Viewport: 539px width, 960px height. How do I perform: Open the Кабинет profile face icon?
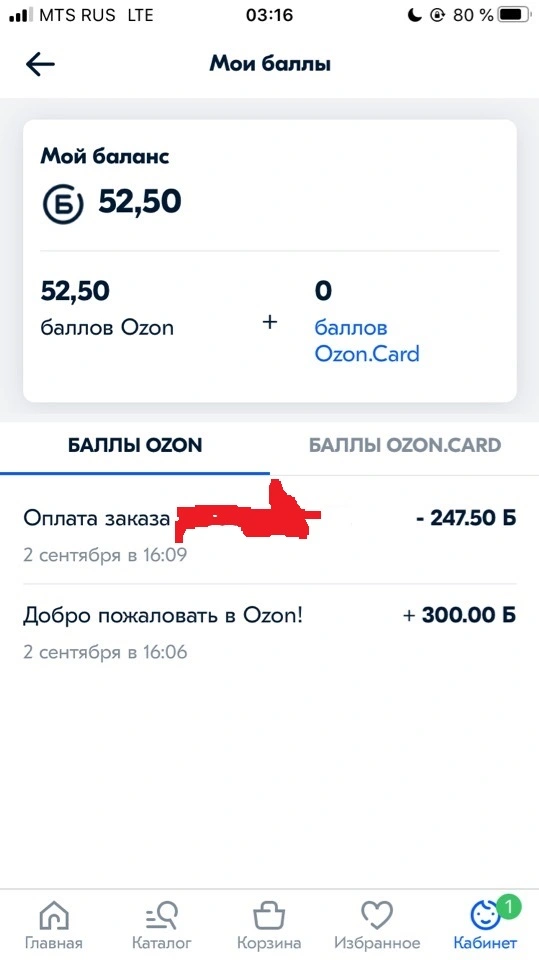pyautogui.click(x=484, y=917)
